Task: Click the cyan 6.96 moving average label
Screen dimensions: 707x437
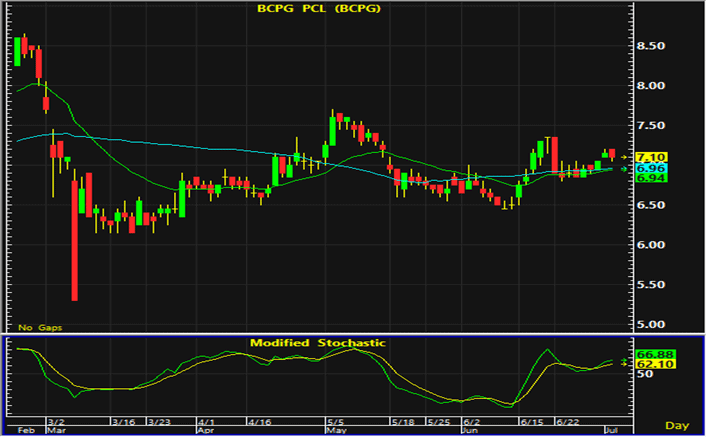Action: click(651, 168)
